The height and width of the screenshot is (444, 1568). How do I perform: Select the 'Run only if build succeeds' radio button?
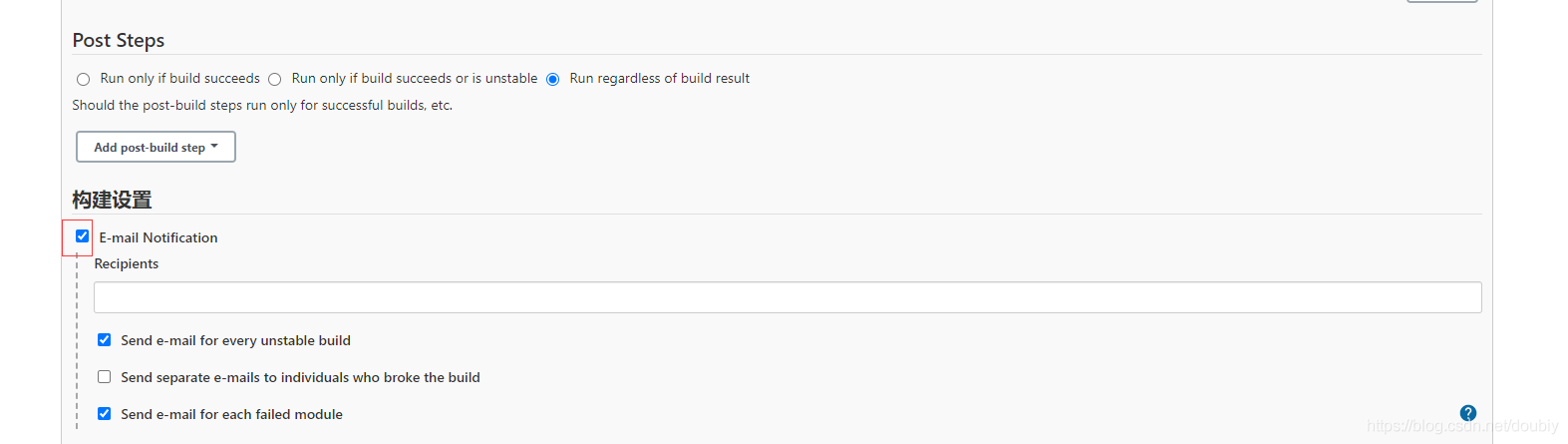[x=84, y=79]
